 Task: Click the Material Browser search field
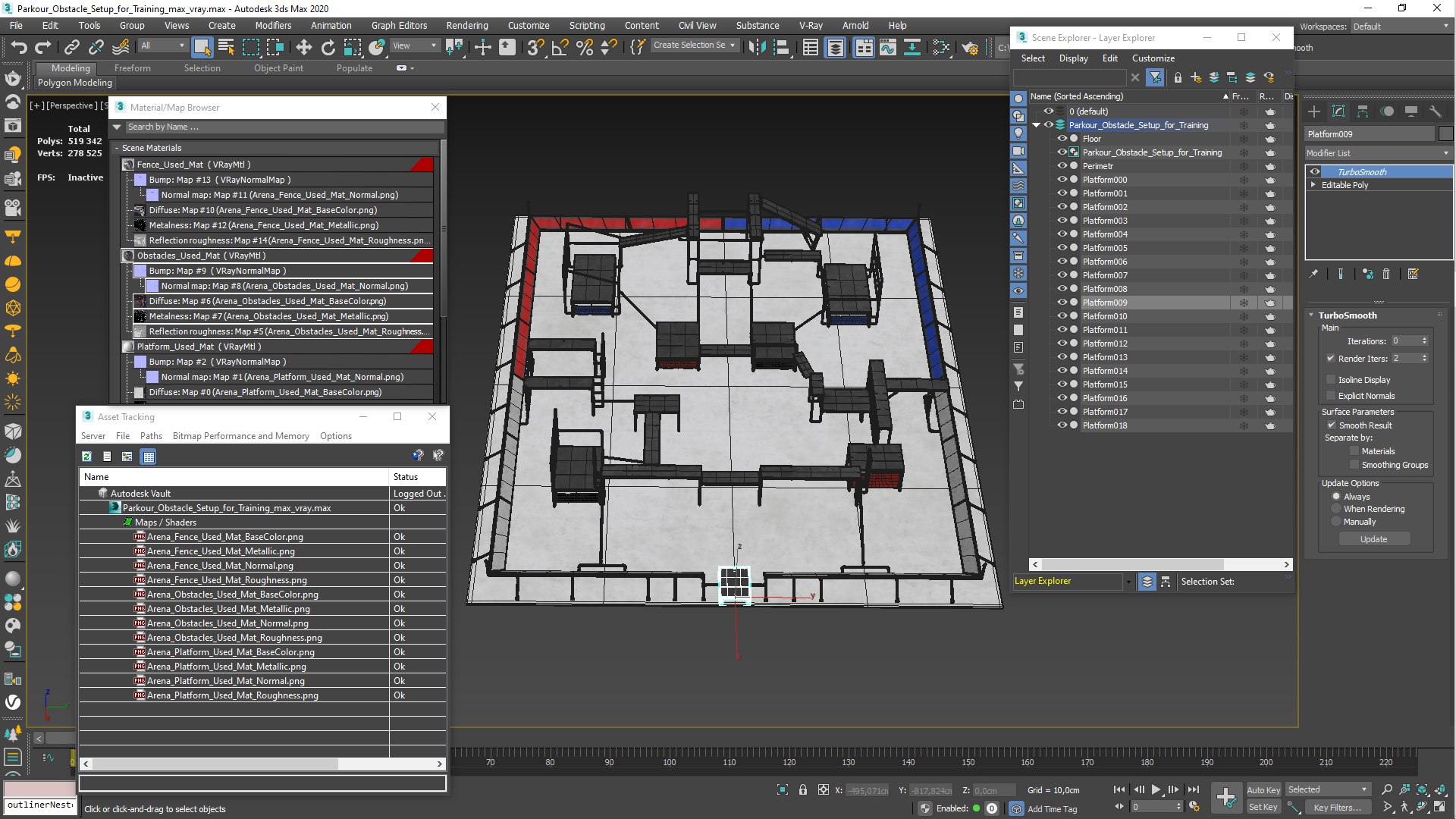pyautogui.click(x=284, y=127)
